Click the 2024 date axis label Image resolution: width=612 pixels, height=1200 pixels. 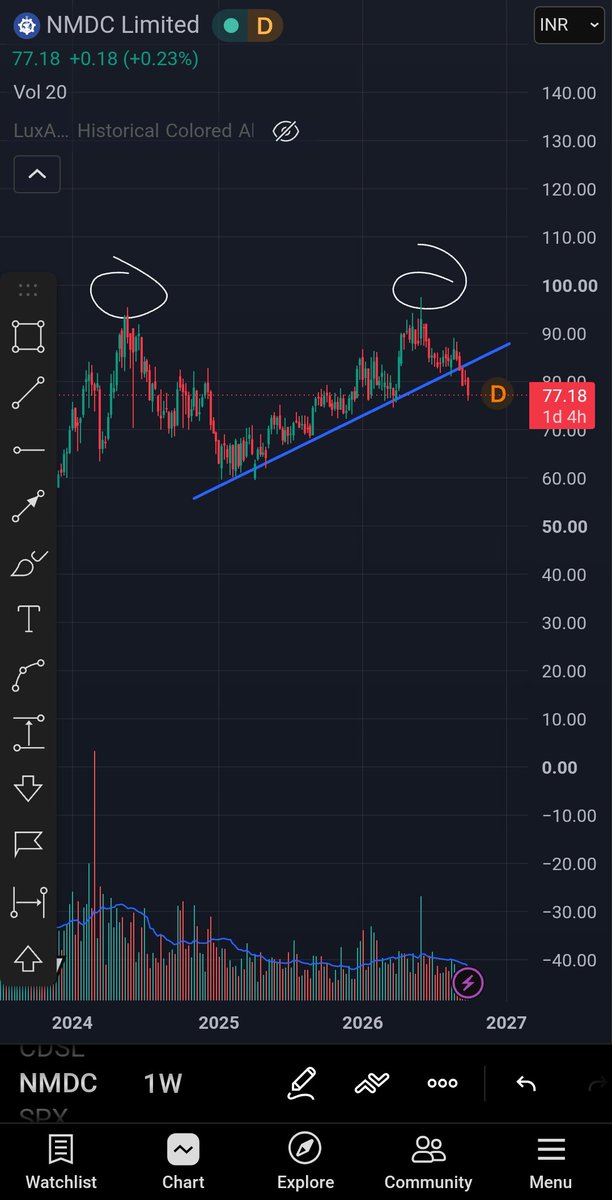pos(72,1022)
